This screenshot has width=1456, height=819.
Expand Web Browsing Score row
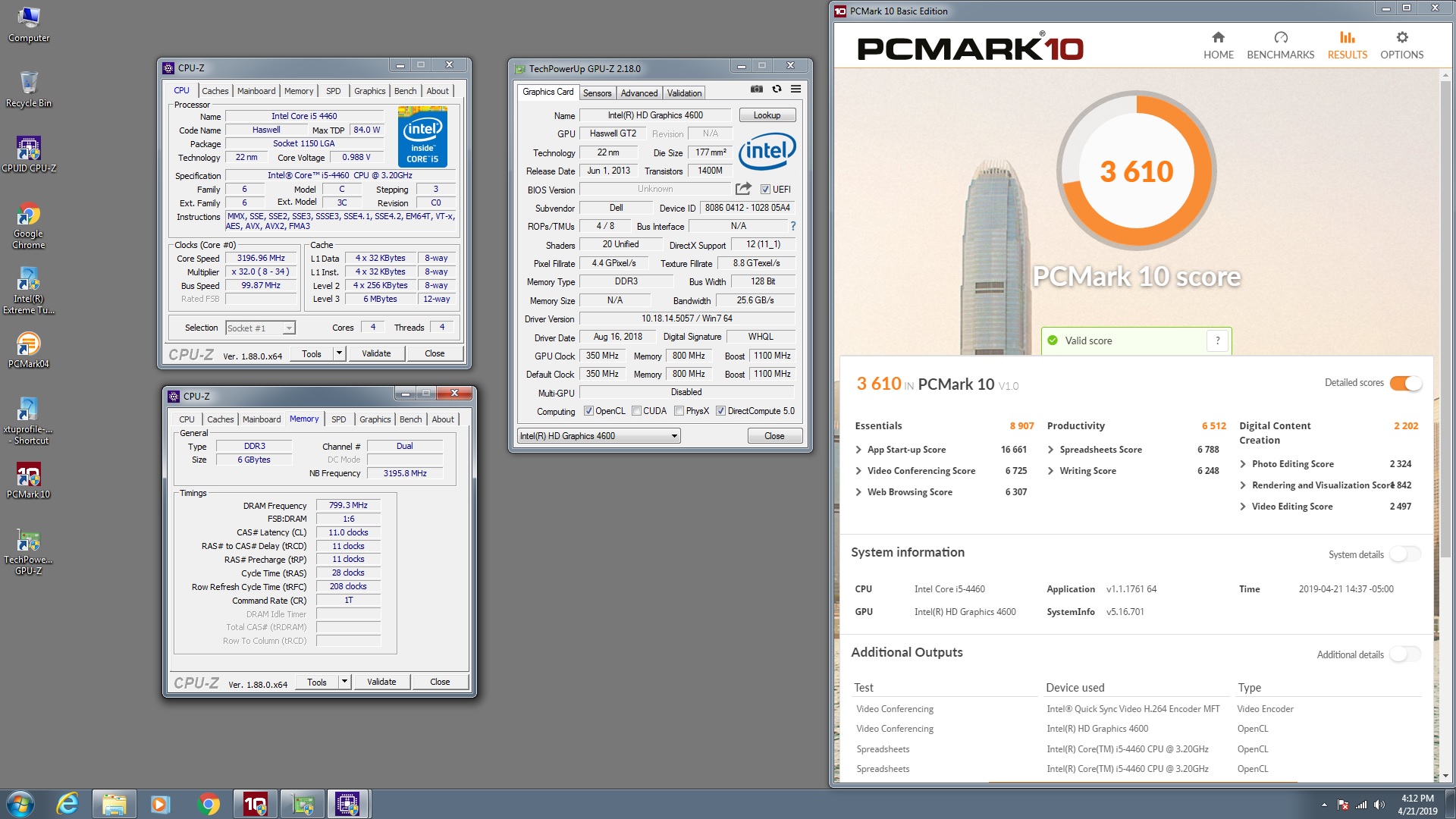point(858,492)
